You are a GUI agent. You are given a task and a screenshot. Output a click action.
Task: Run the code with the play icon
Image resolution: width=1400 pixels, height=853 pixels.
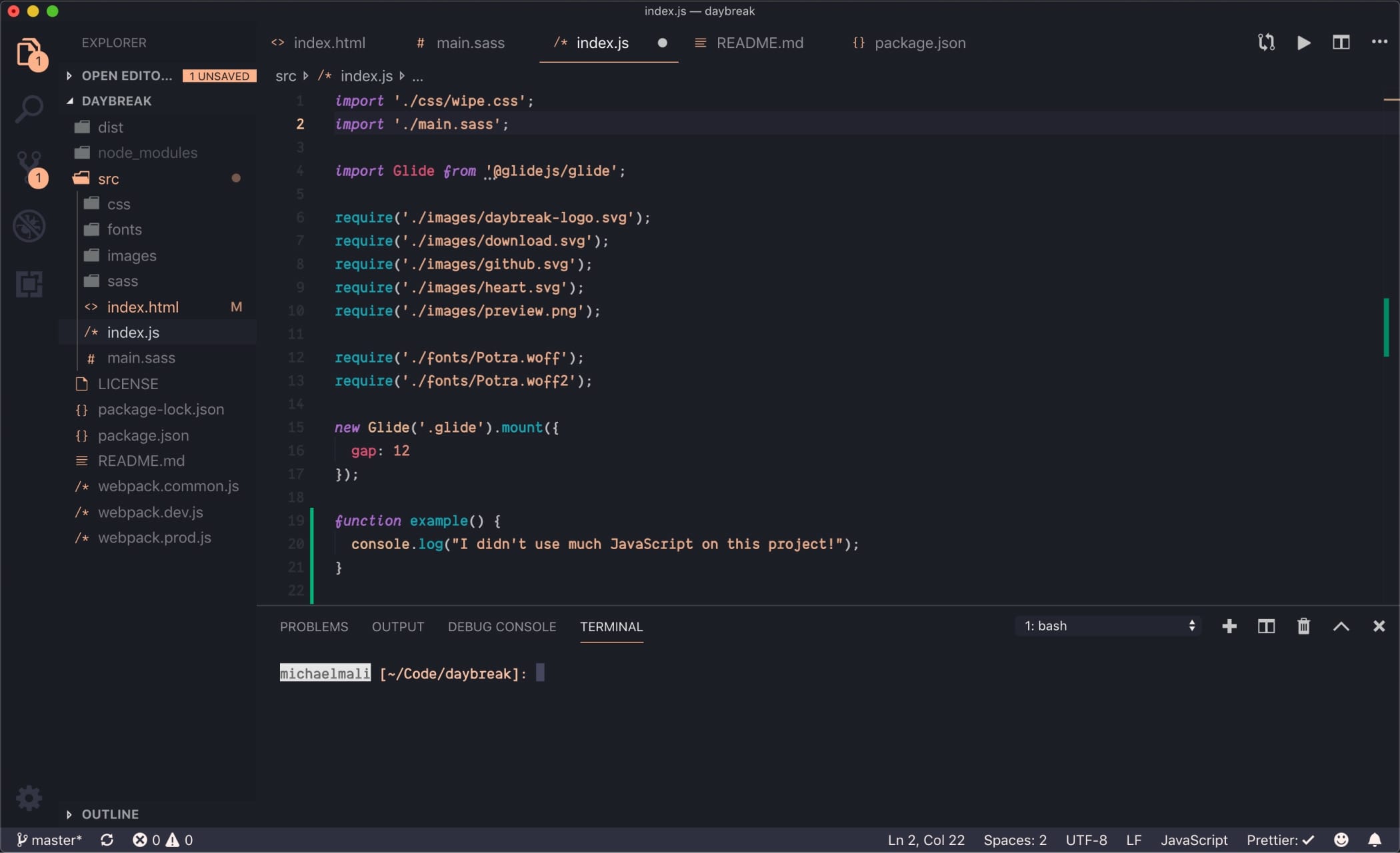(1303, 42)
